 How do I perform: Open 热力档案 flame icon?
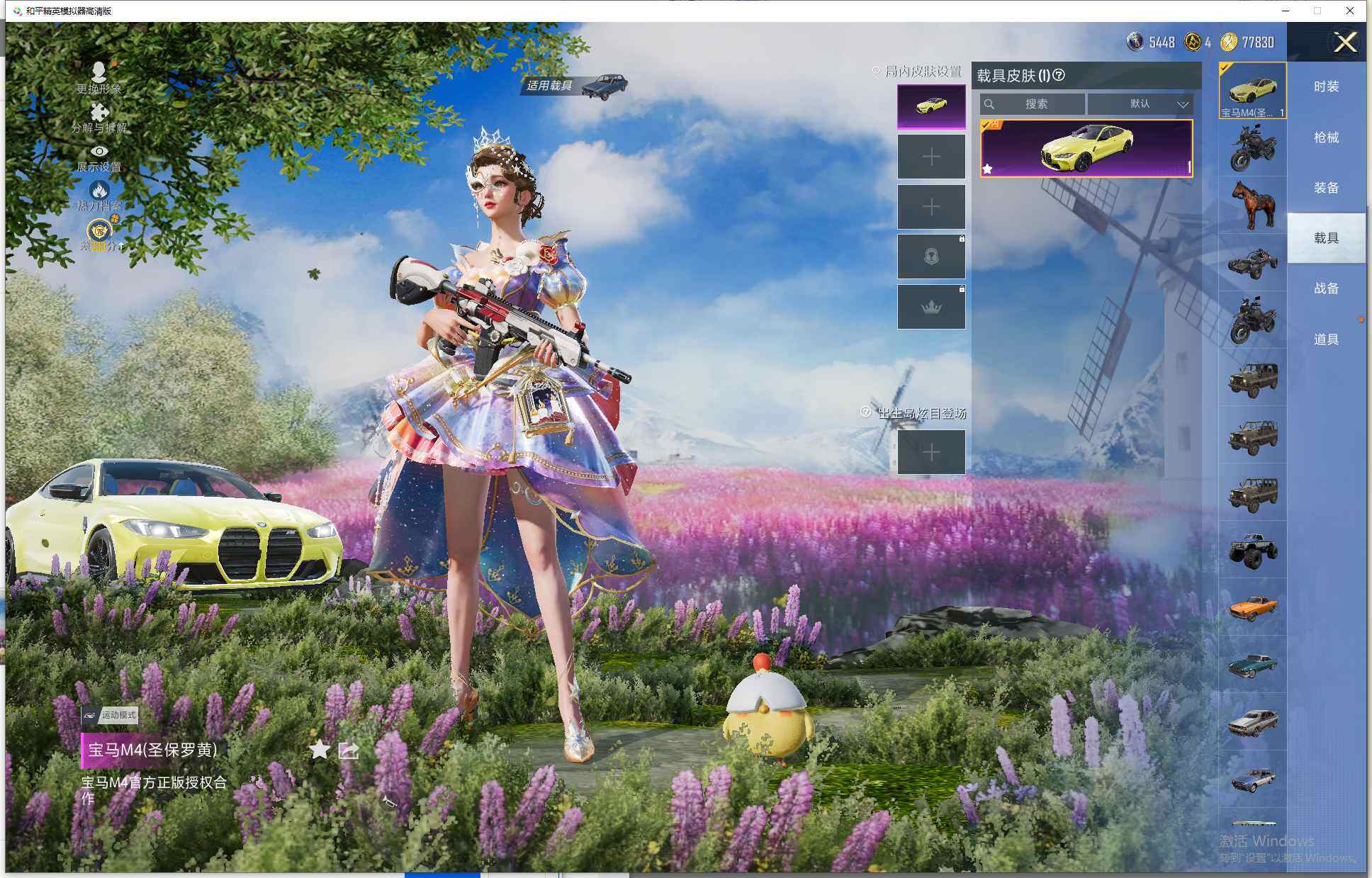pyautogui.click(x=99, y=194)
